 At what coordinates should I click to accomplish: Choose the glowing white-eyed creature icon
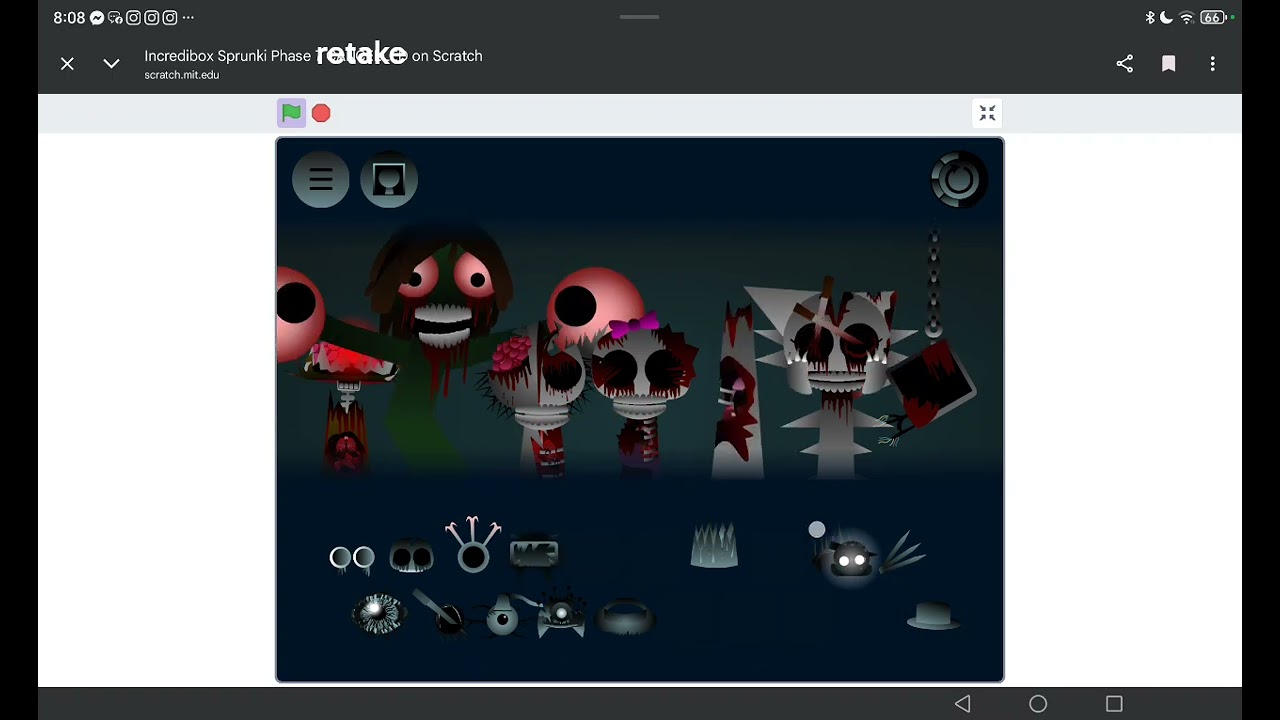tap(851, 558)
